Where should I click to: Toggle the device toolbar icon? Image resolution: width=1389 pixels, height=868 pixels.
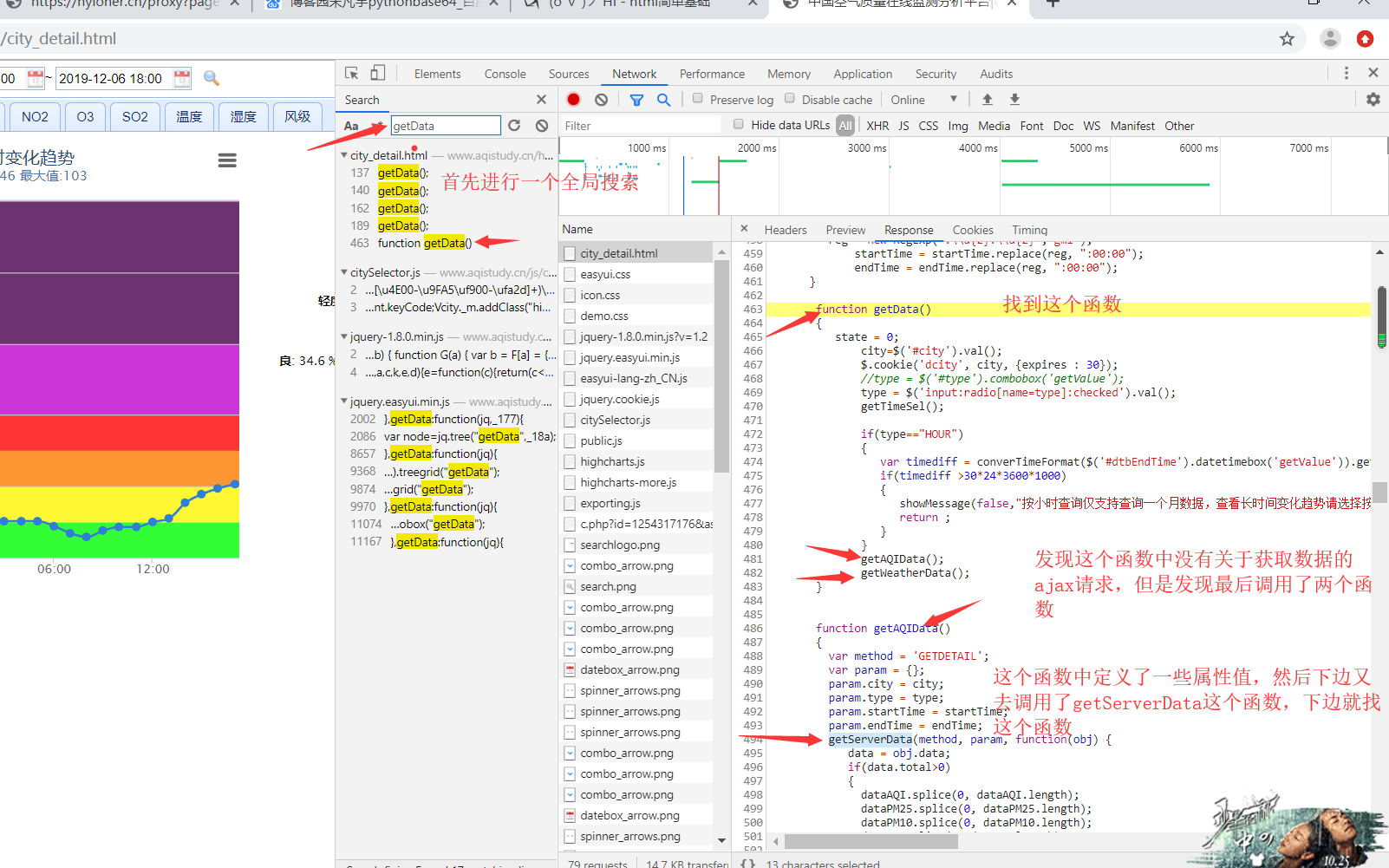pos(378,74)
